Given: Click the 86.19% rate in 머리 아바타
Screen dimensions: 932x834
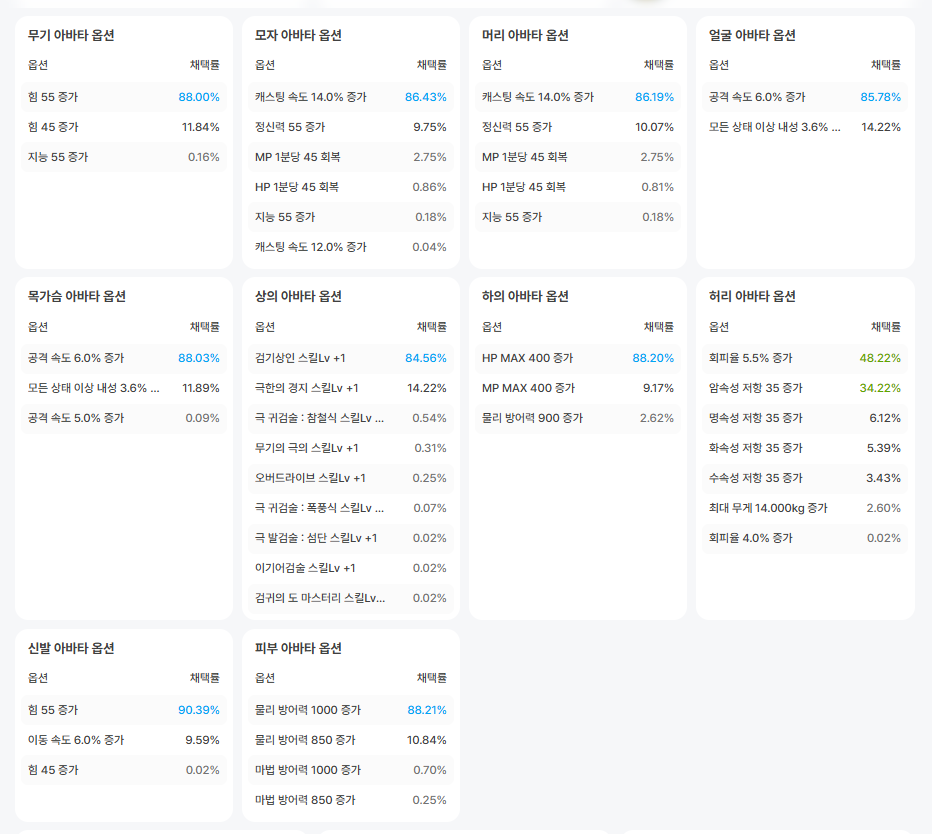Looking at the screenshot, I should click(654, 97).
